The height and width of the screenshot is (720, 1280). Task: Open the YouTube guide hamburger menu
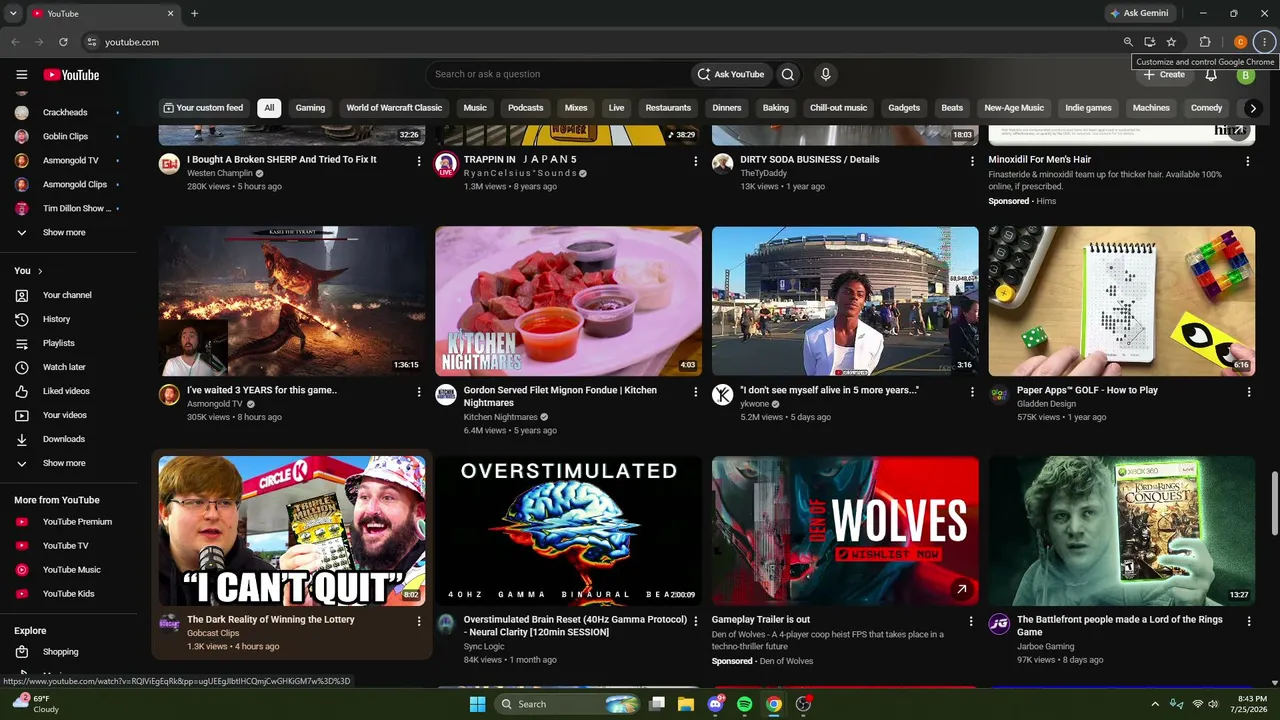[21, 75]
